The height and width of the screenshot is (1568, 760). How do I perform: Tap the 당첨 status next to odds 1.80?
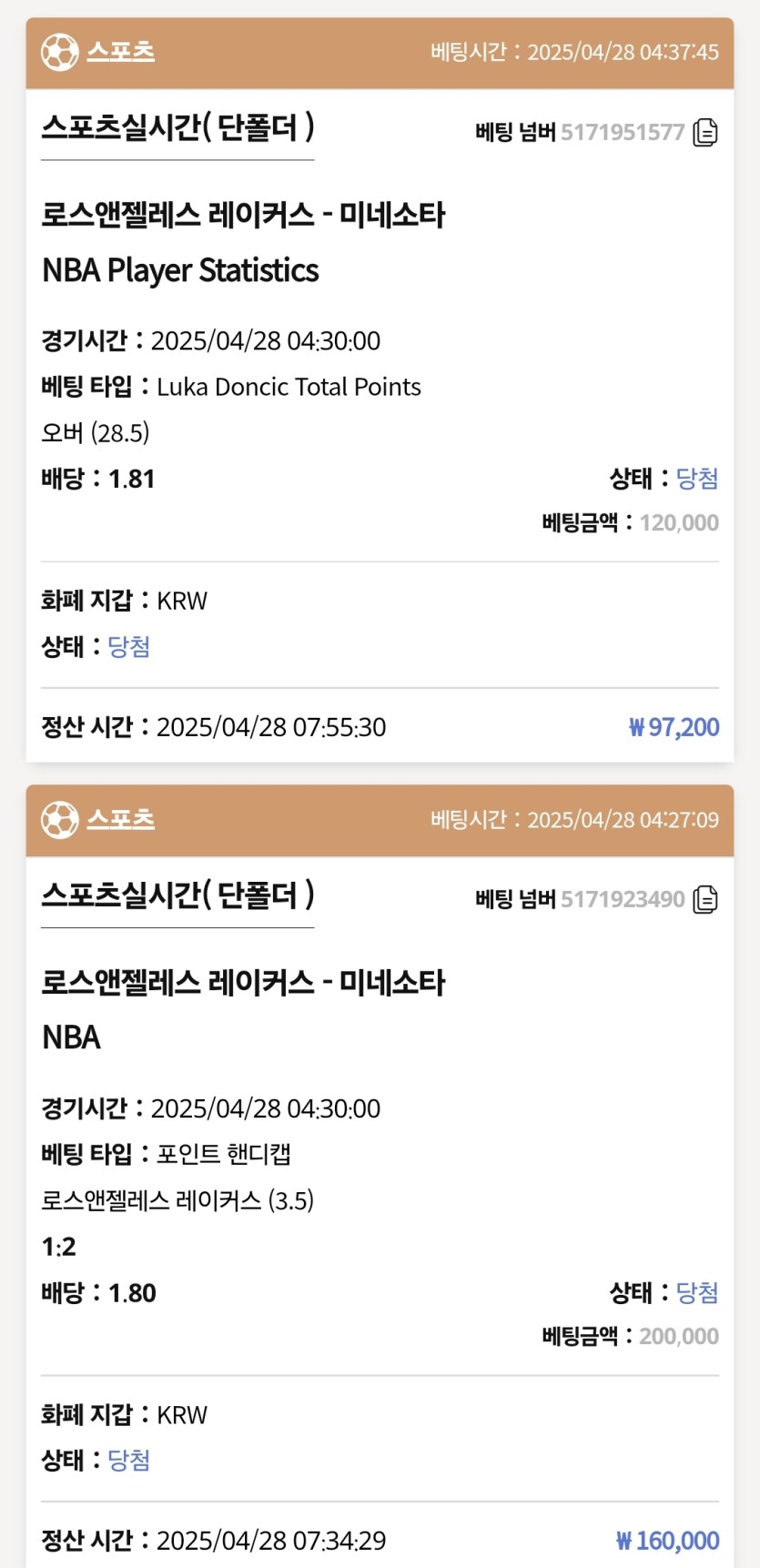697,1292
